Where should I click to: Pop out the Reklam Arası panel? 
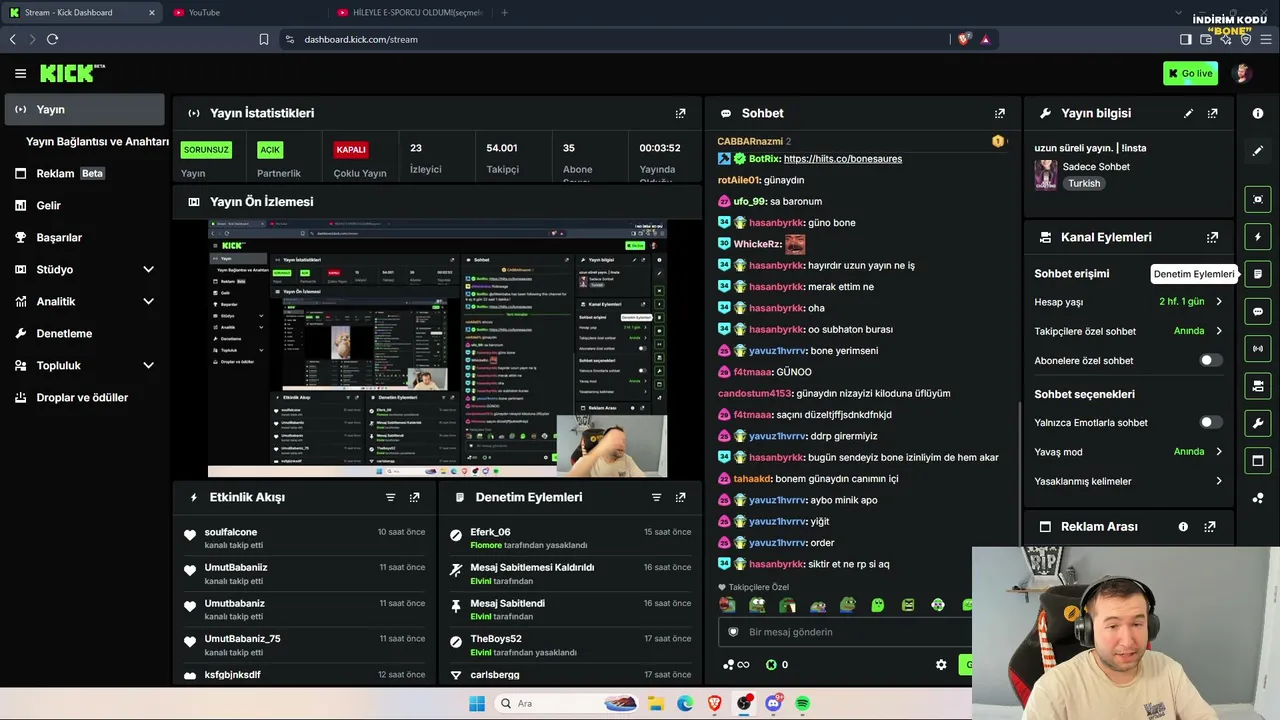click(1210, 526)
